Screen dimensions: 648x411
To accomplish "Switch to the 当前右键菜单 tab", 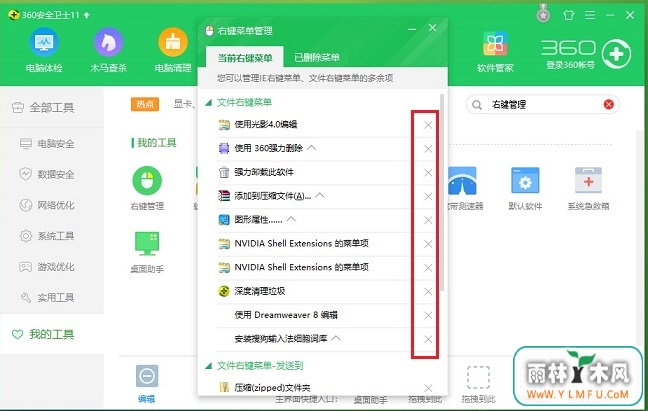I will [x=245, y=57].
